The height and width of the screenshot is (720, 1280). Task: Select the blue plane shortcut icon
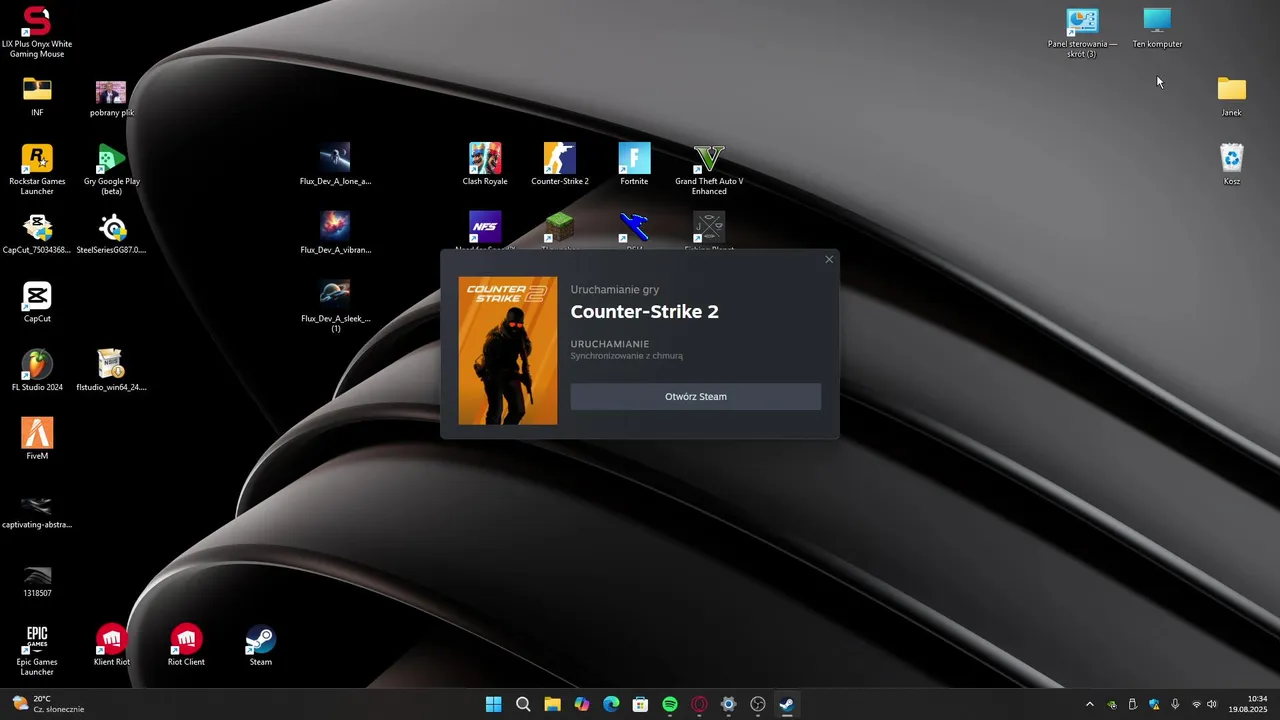(634, 228)
